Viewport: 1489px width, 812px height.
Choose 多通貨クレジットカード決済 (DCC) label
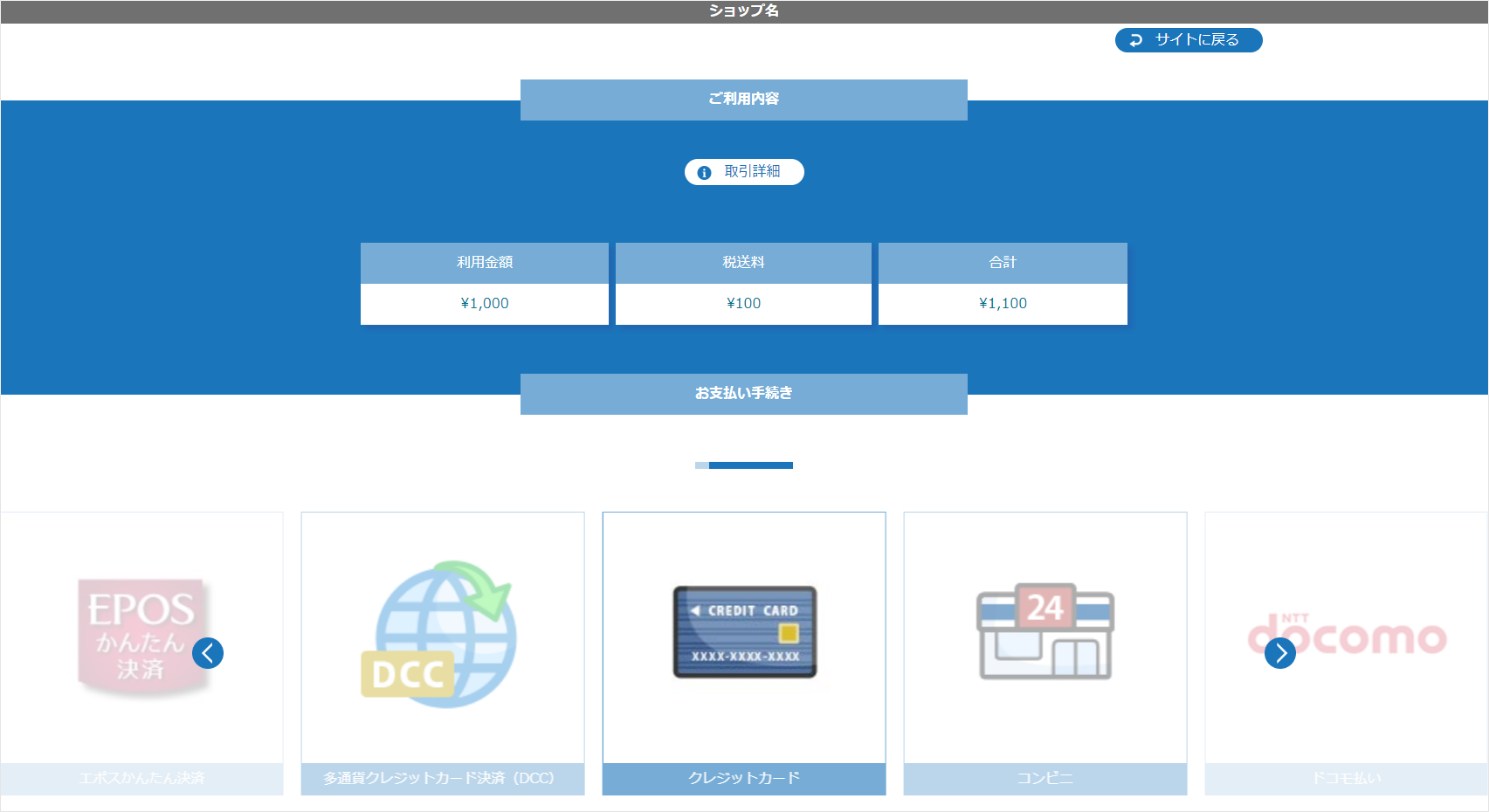point(439,778)
